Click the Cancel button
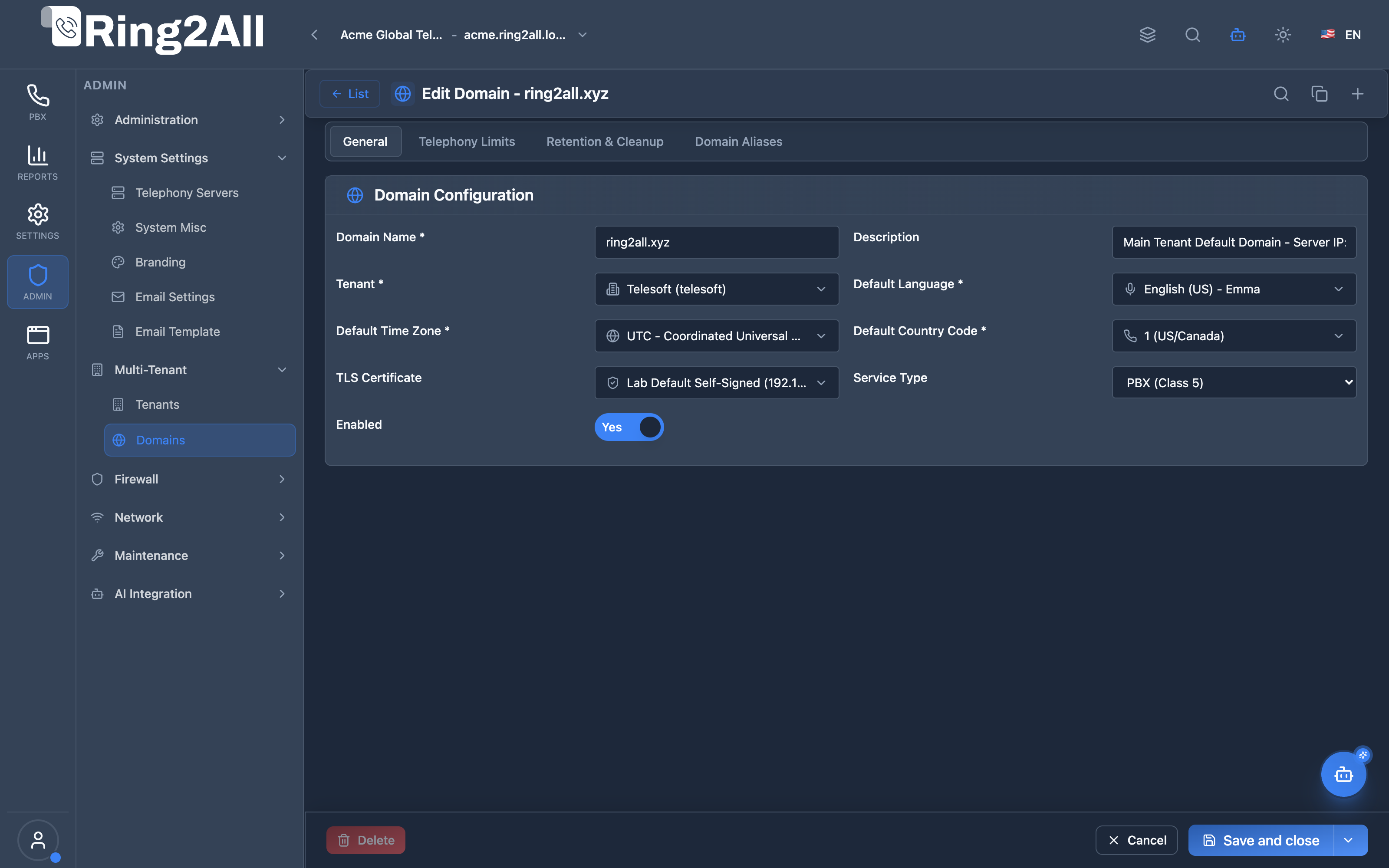This screenshot has width=1389, height=868. [1136, 841]
